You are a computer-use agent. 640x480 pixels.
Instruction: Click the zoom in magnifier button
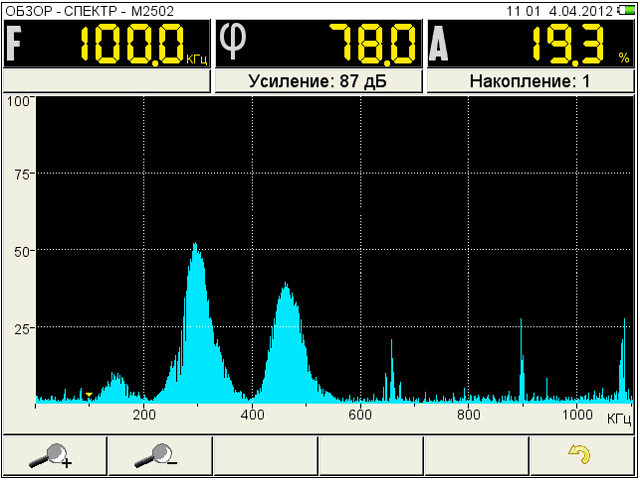tap(53, 455)
